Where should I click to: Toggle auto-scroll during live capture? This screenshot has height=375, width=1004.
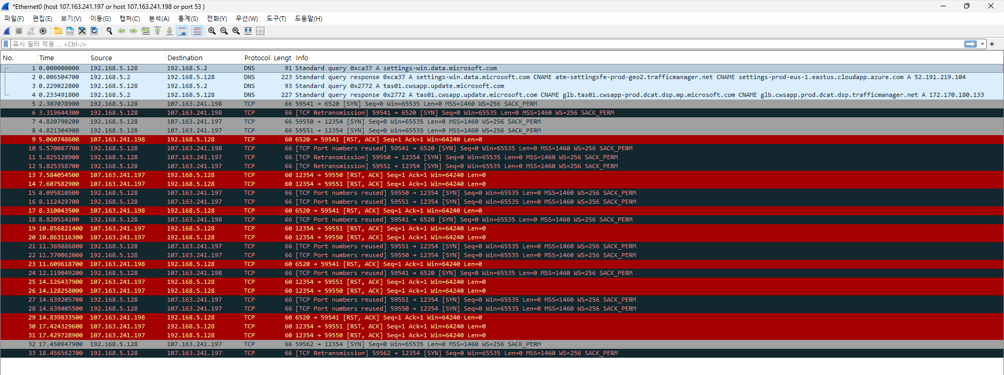[x=182, y=31]
